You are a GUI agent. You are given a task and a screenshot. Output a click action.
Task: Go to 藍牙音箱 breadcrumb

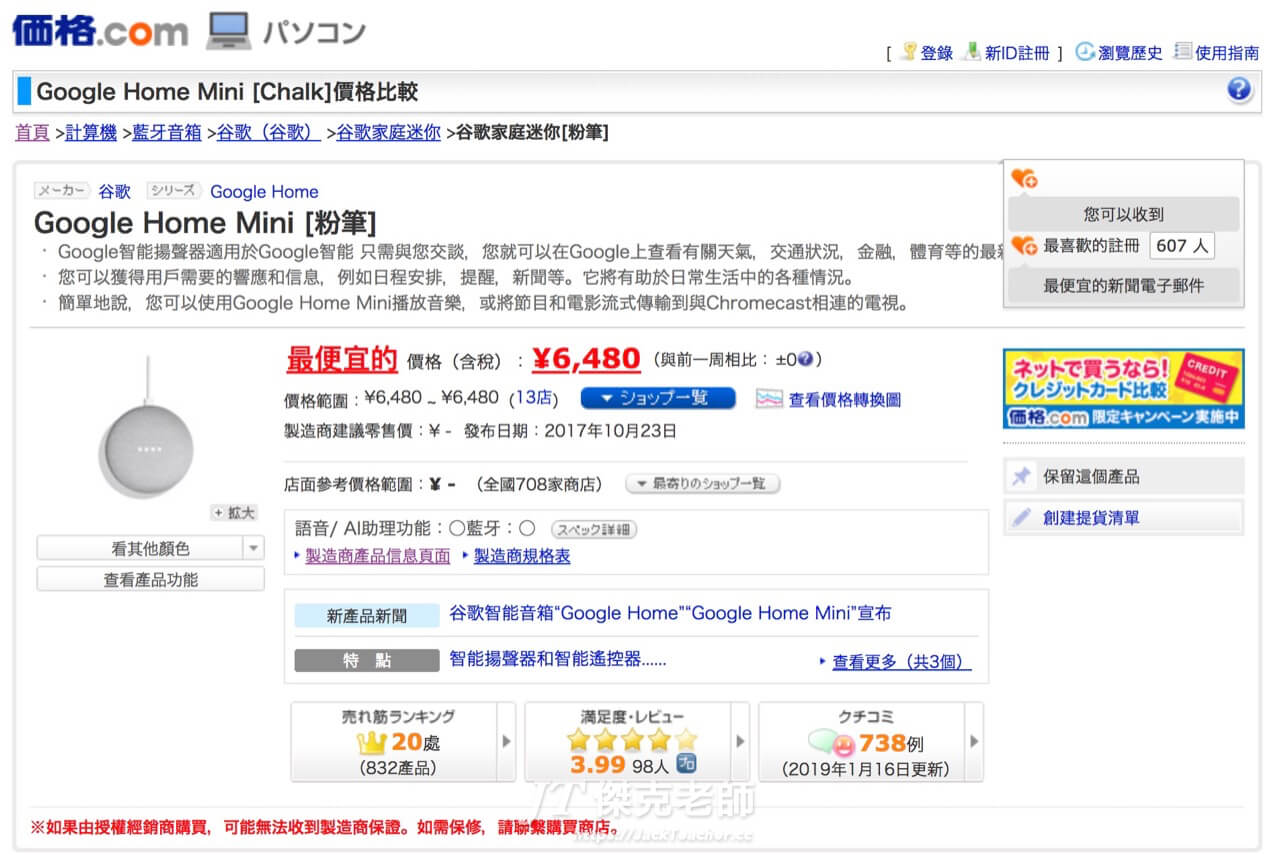click(x=167, y=132)
